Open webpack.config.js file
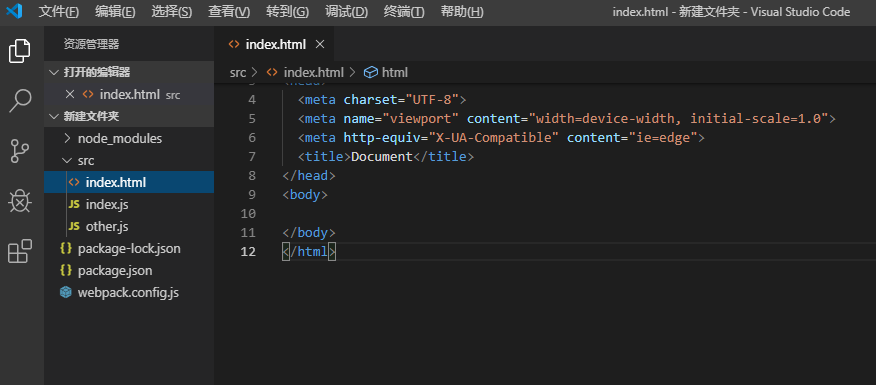Viewport: 876px width, 385px height. point(128,292)
